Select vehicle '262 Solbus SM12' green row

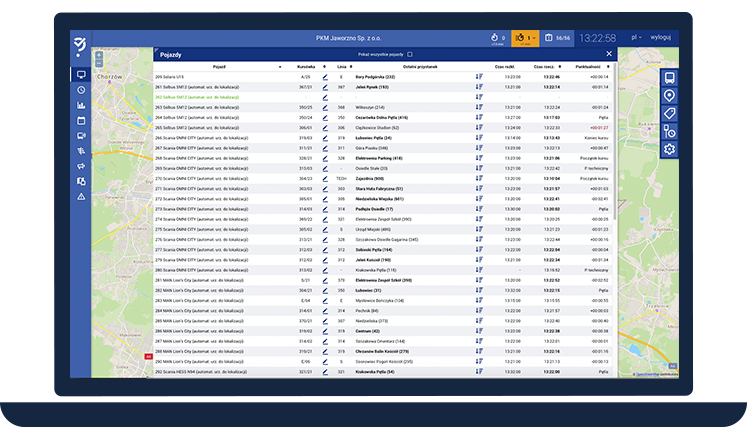(x=383, y=97)
